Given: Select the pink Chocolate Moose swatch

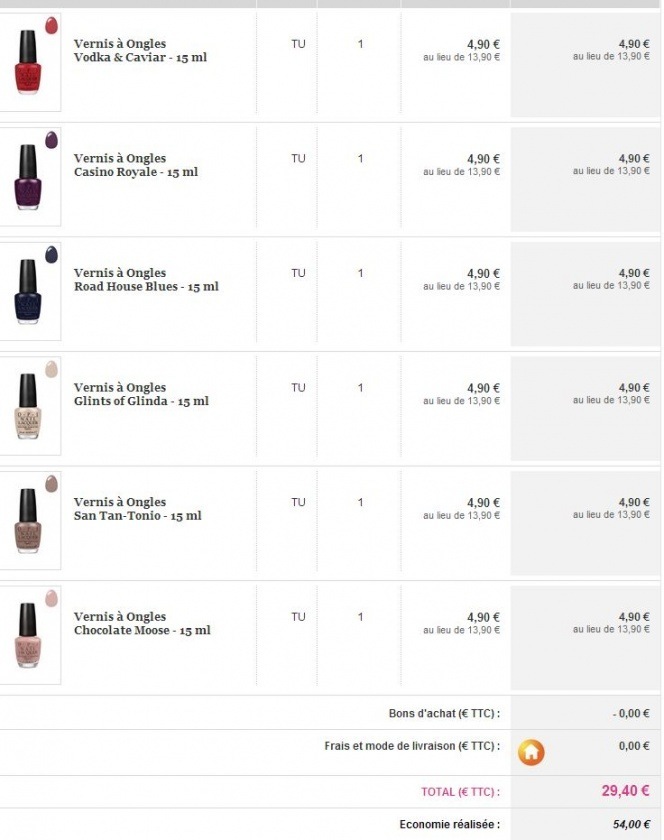Looking at the screenshot, I should [51, 598].
